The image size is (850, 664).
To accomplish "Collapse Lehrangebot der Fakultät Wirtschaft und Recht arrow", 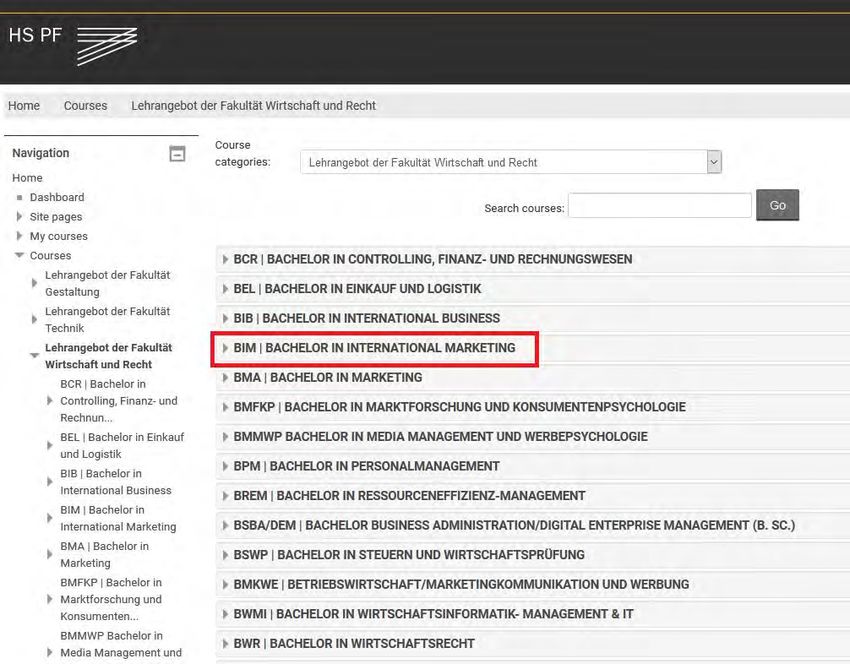I will 34,356.
